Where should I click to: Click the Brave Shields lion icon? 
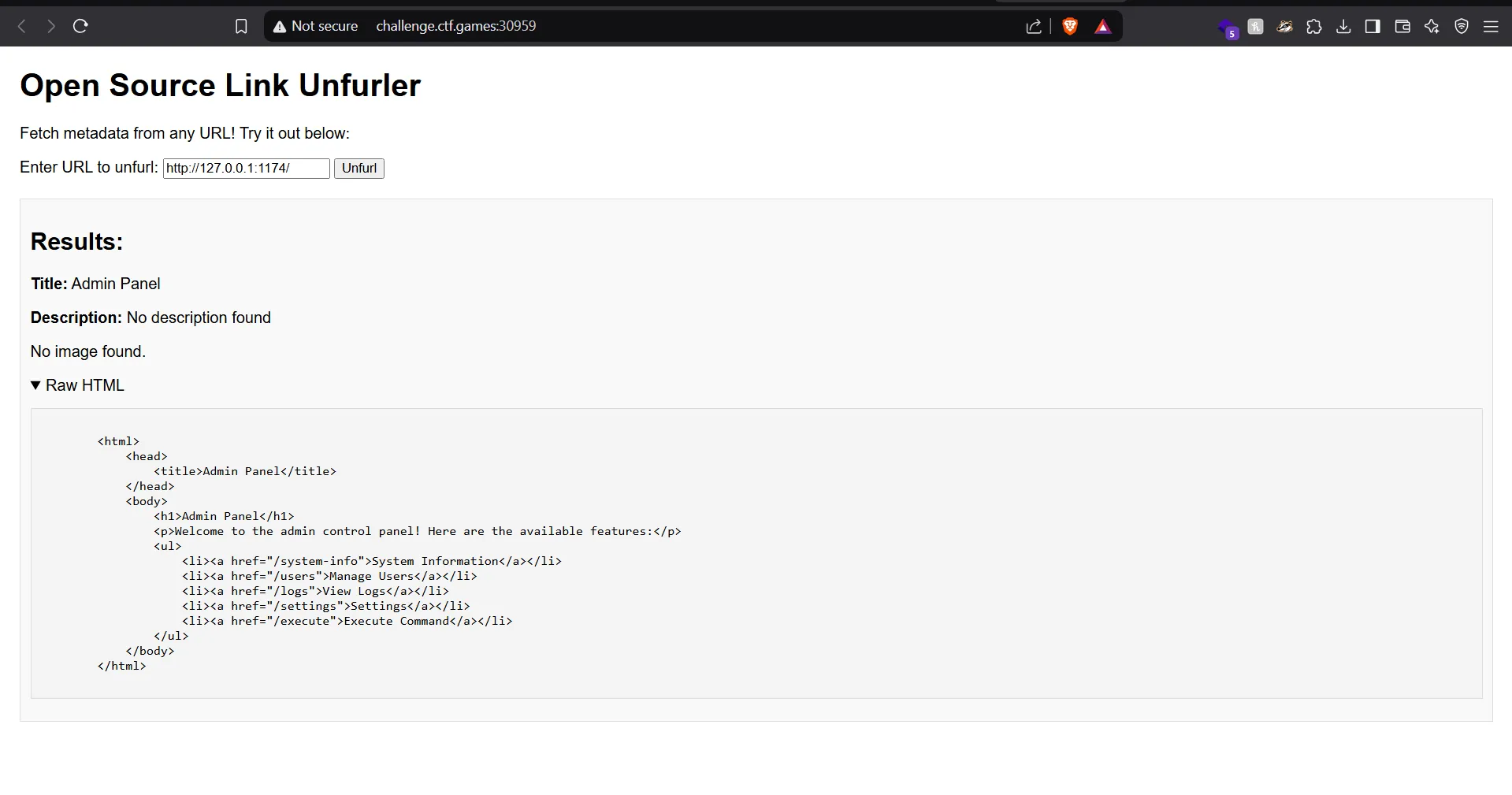tap(1069, 27)
